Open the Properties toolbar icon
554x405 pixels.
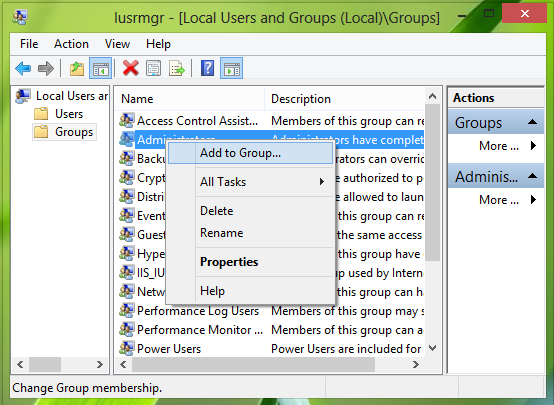(153, 68)
